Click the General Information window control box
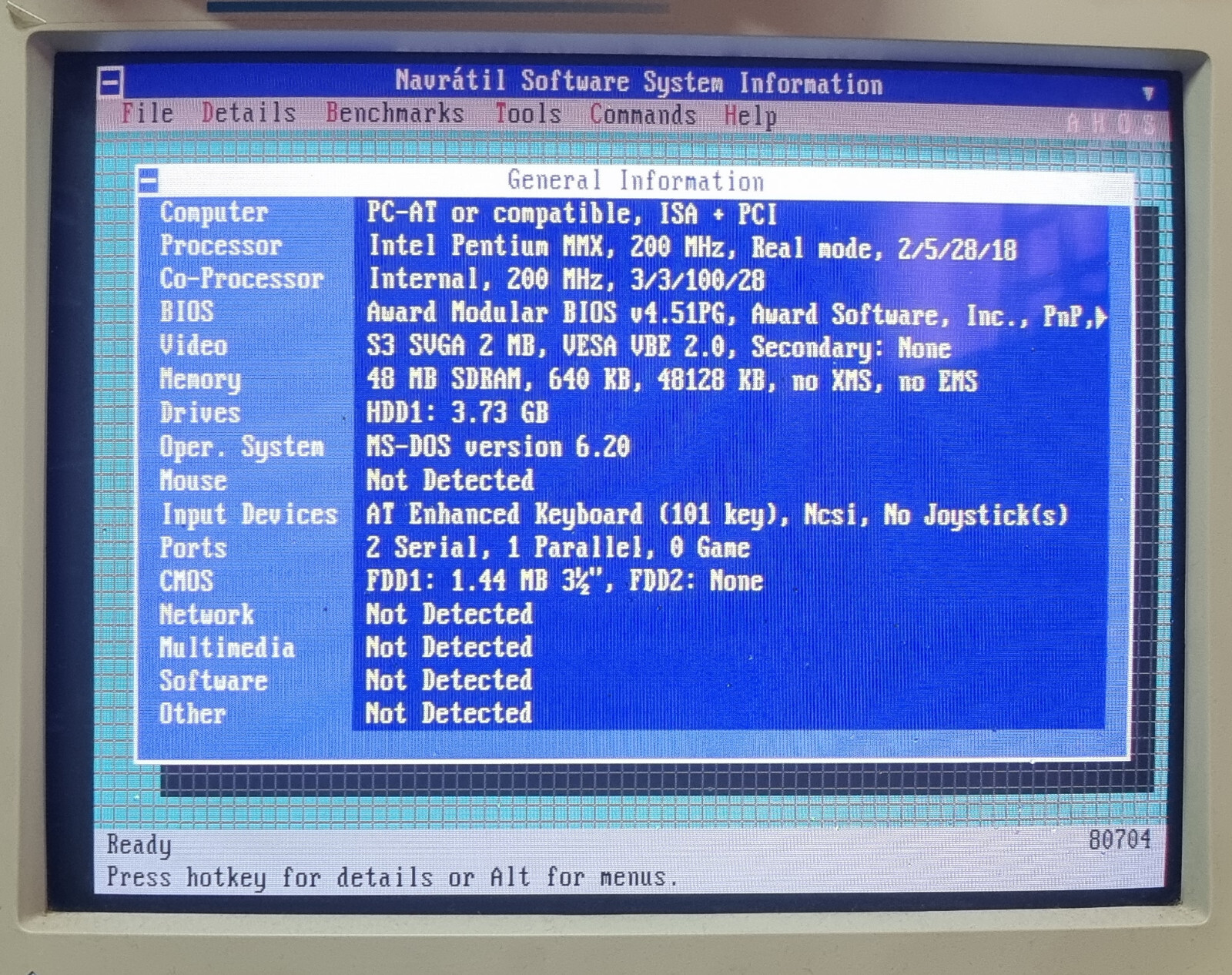 [x=149, y=181]
